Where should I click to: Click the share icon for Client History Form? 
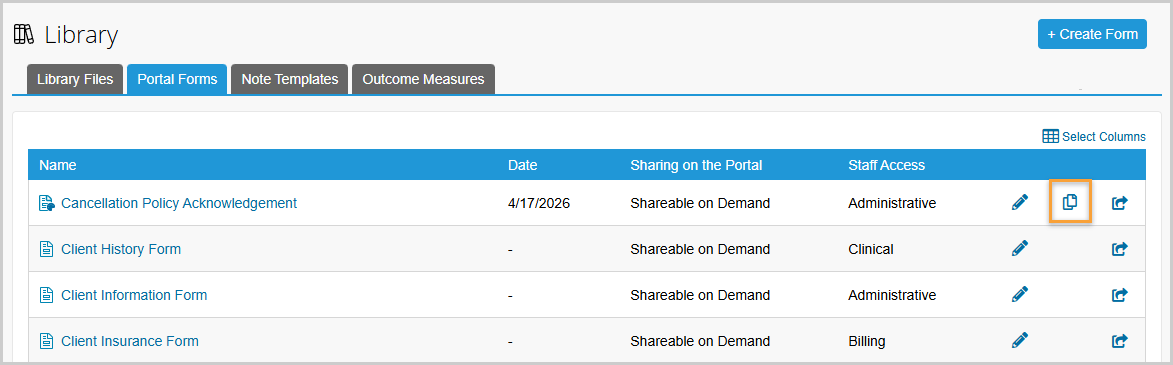click(x=1119, y=249)
